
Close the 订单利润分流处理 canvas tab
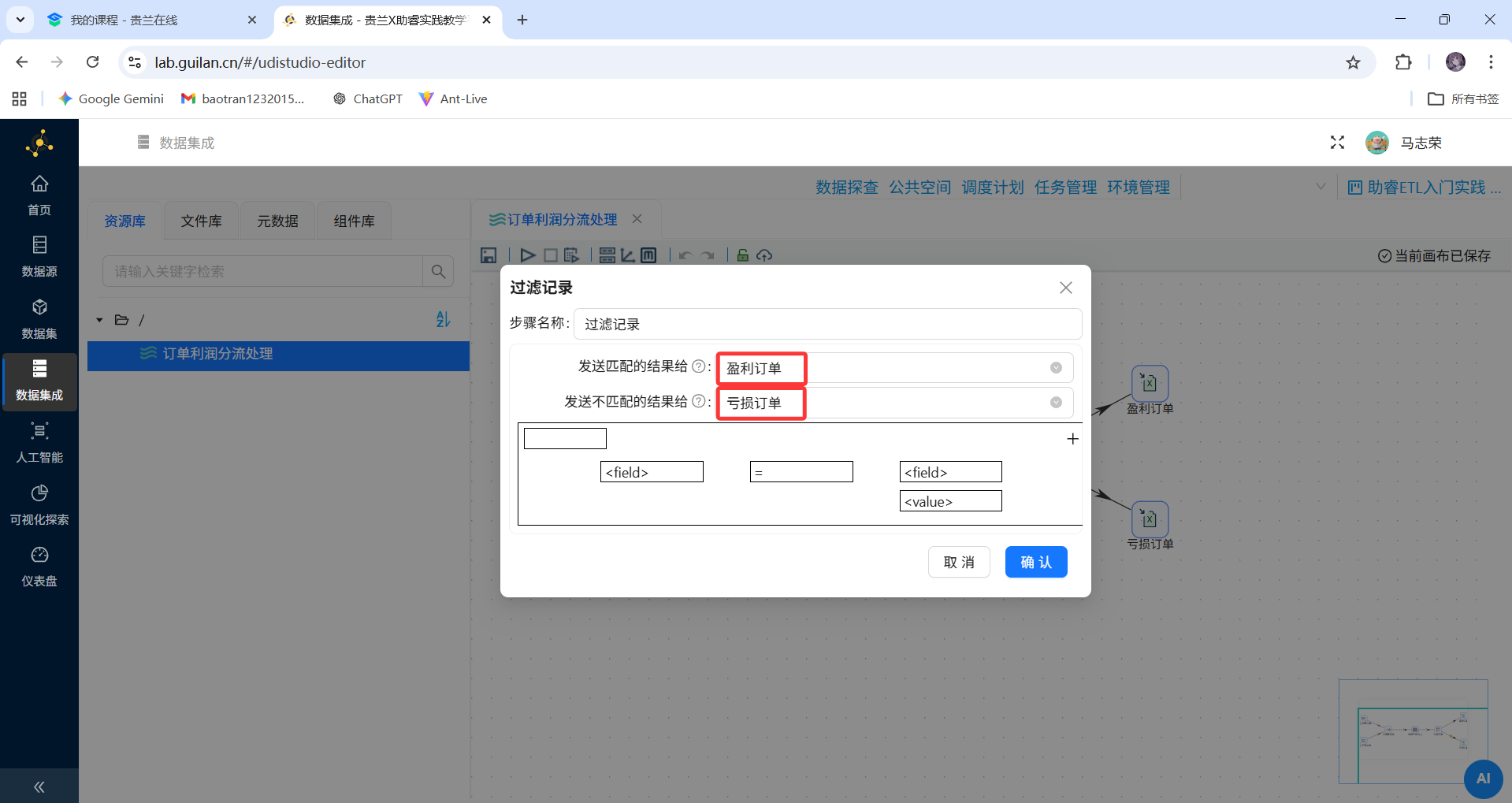(637, 219)
